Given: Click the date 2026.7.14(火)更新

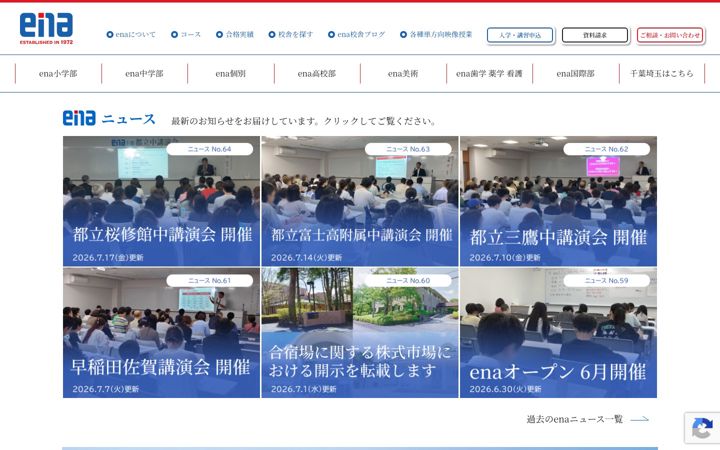Looking at the screenshot, I should (306, 258).
